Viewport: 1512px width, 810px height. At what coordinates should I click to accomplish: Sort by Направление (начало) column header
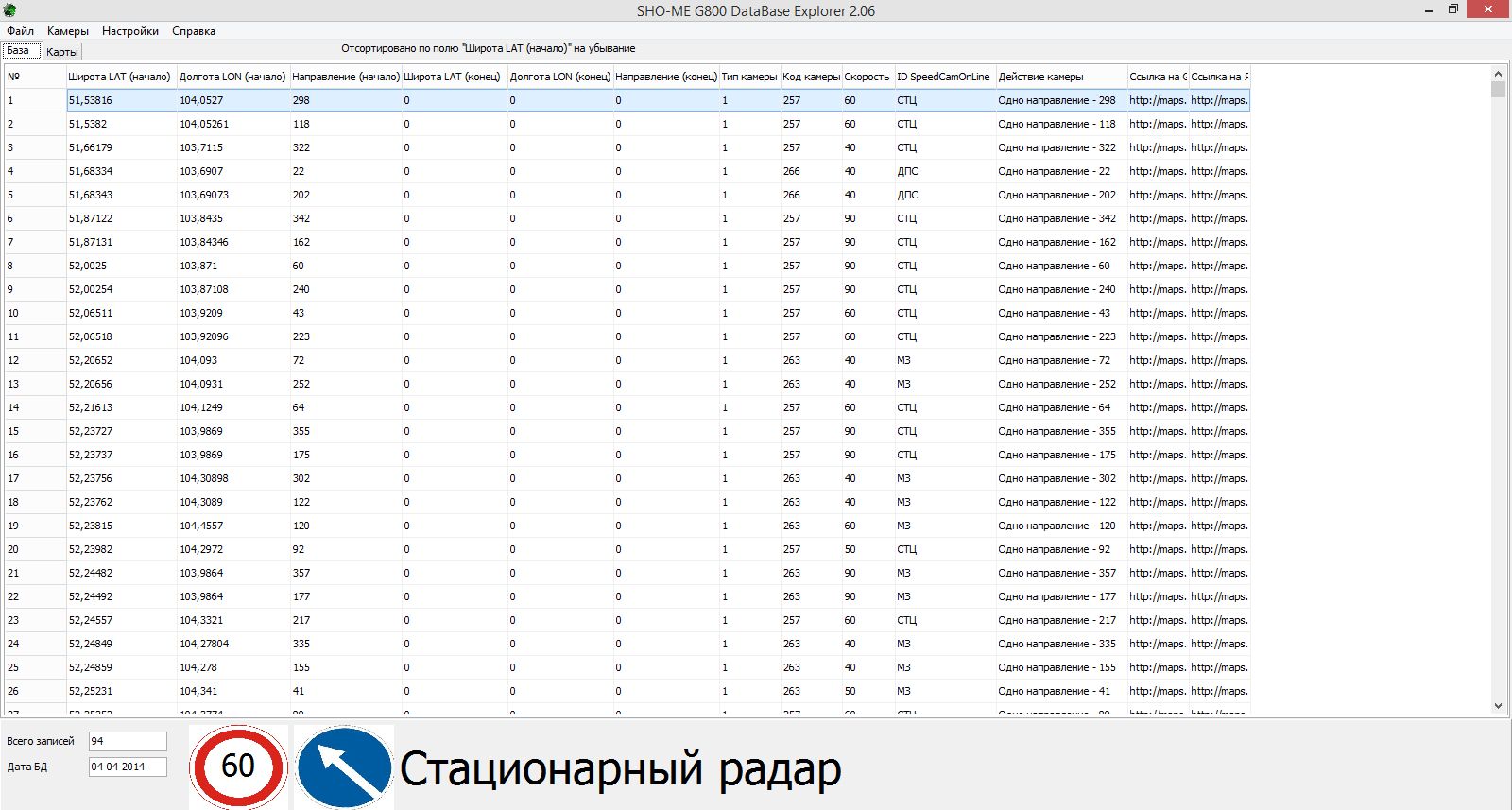[x=345, y=77]
